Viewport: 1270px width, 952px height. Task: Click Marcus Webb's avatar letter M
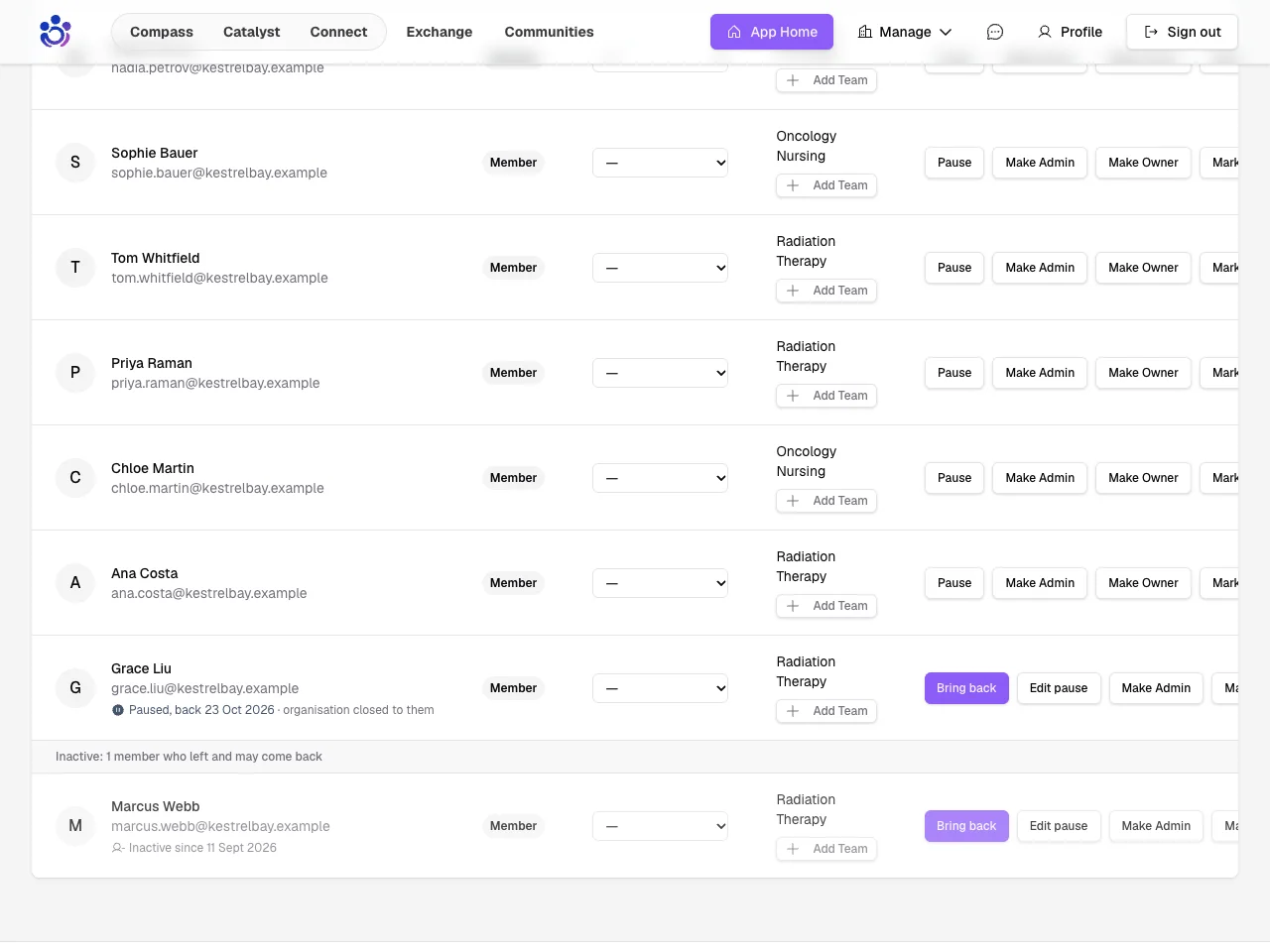pos(75,826)
